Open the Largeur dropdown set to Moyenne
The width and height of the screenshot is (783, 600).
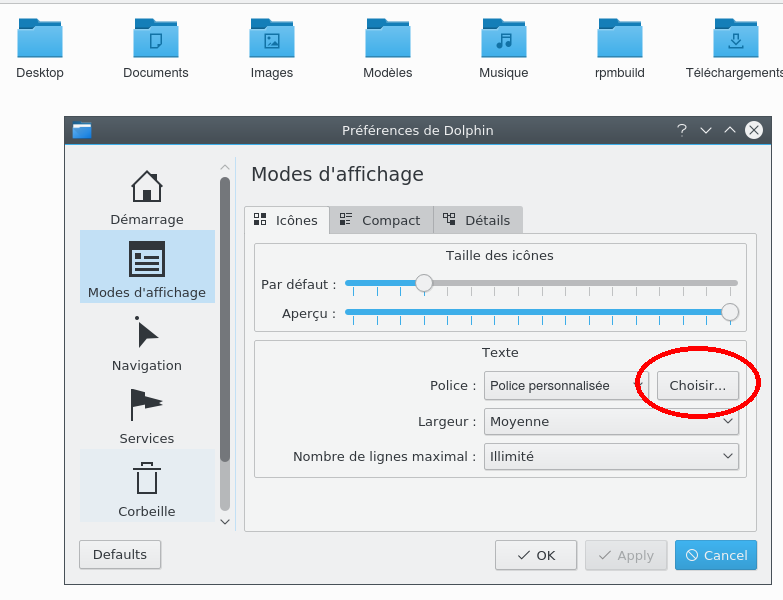click(x=611, y=421)
